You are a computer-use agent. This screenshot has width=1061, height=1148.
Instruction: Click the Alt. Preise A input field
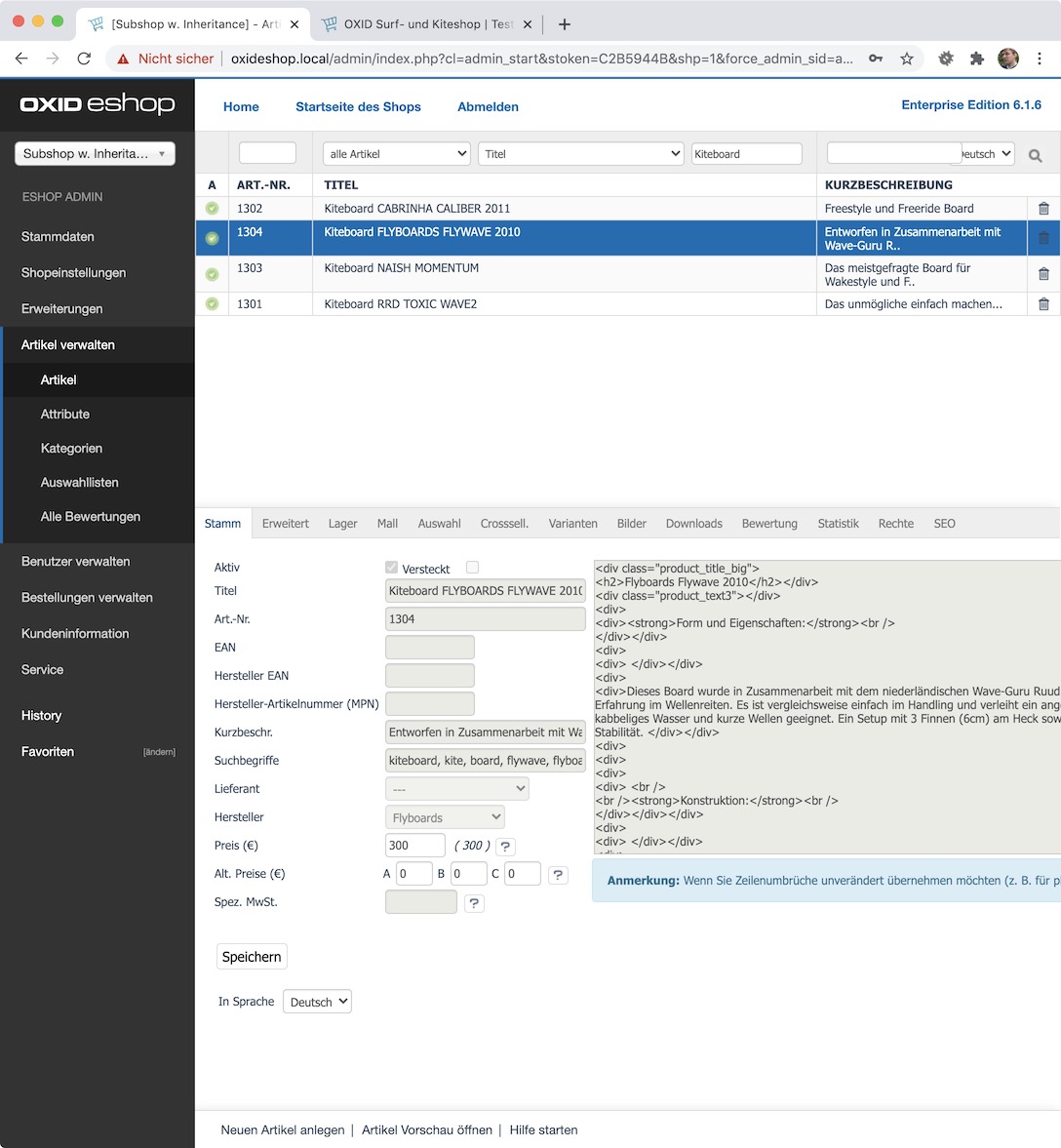[x=413, y=874]
